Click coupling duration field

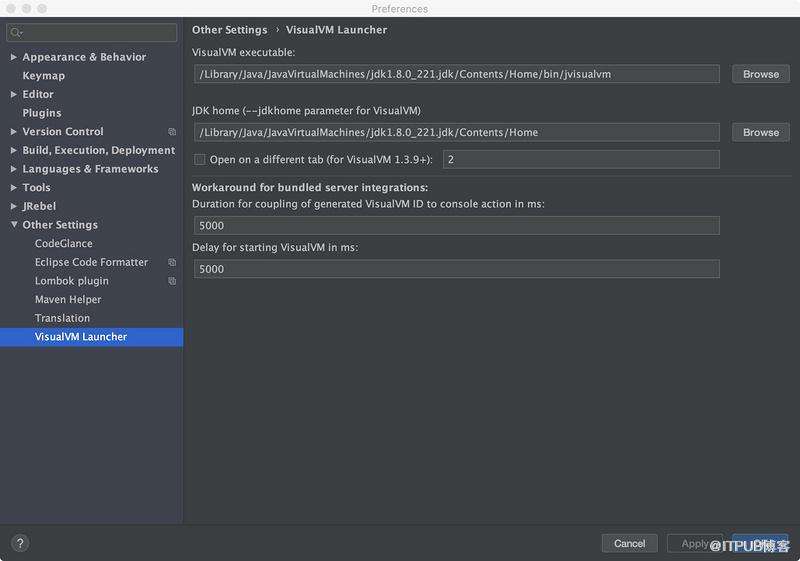click(x=457, y=225)
